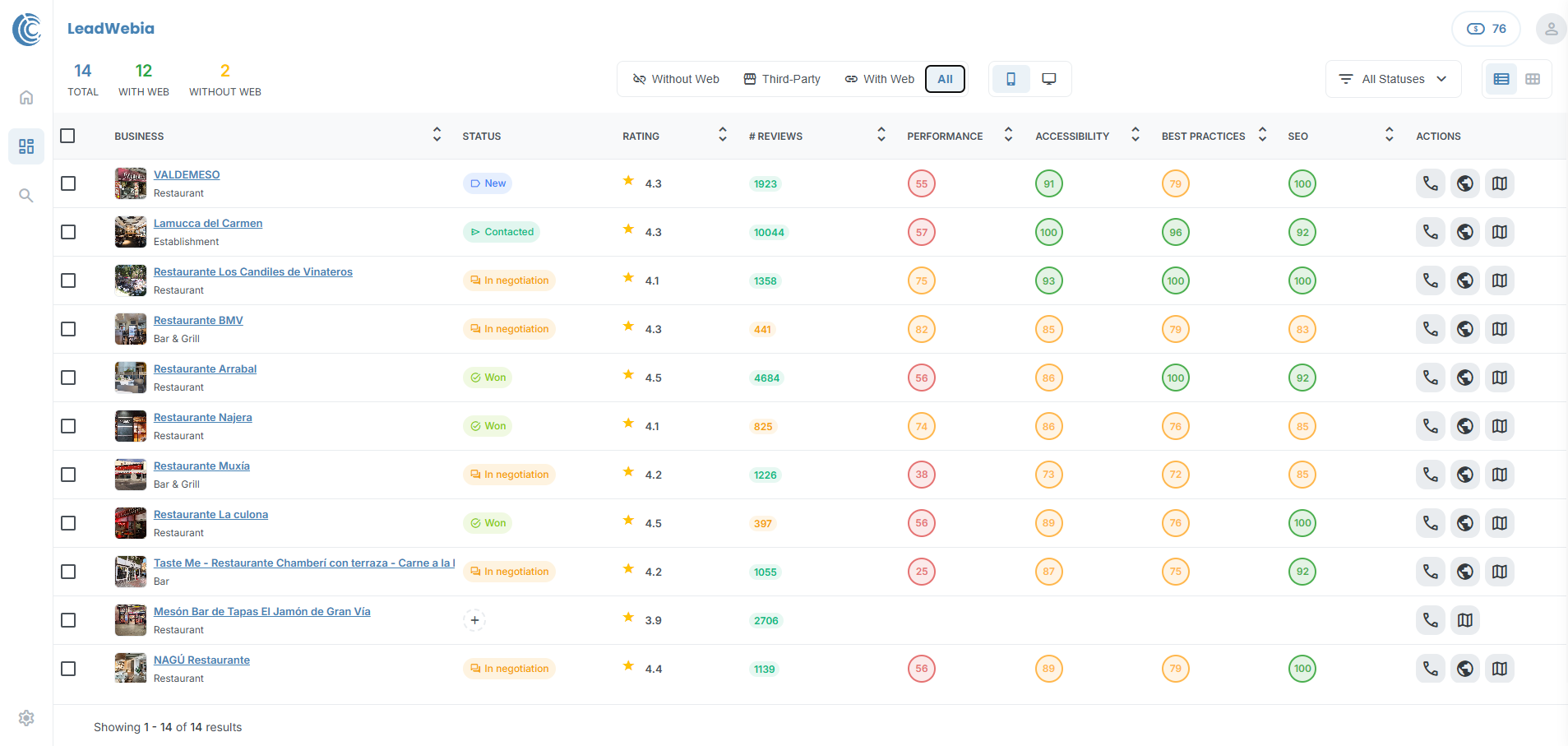Sort by the Accessibility column arrows
1568x746 pixels.
pos(1136,134)
